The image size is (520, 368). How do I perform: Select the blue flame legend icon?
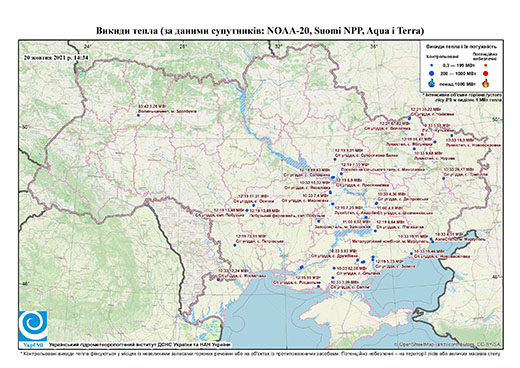pos(432,83)
